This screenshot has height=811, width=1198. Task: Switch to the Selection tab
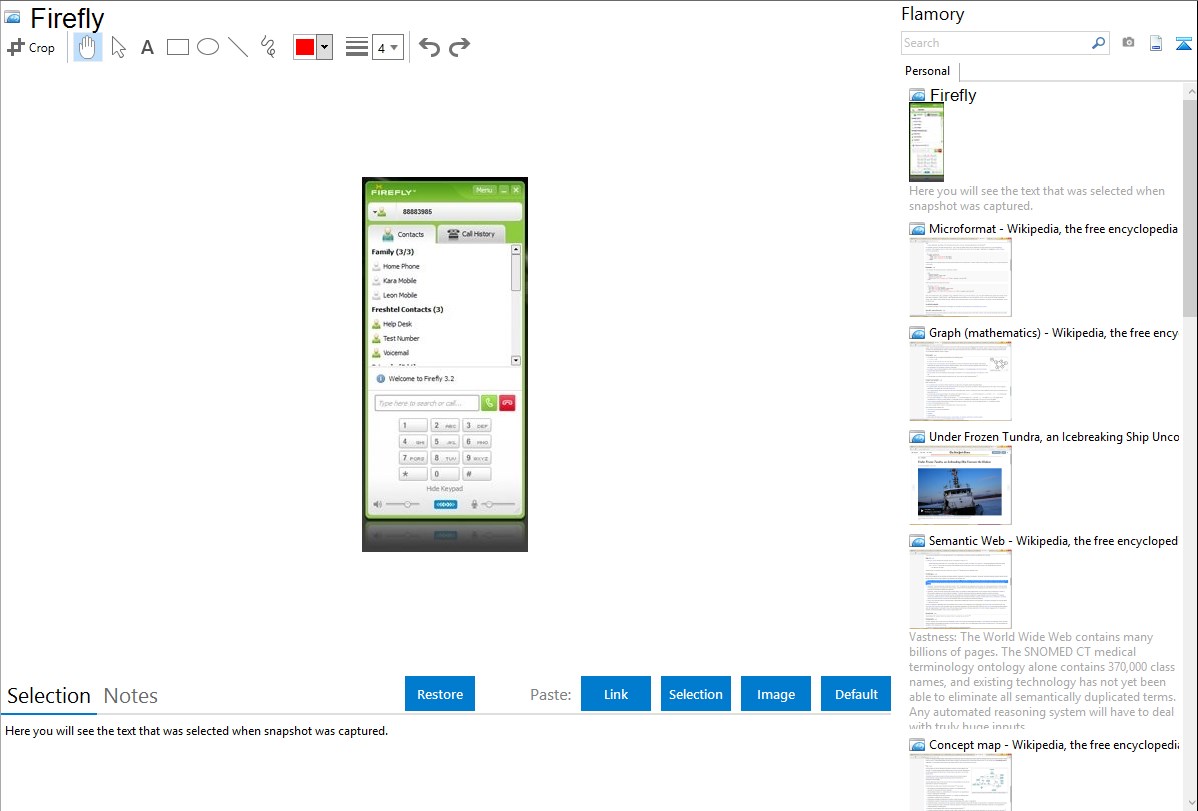coord(49,696)
